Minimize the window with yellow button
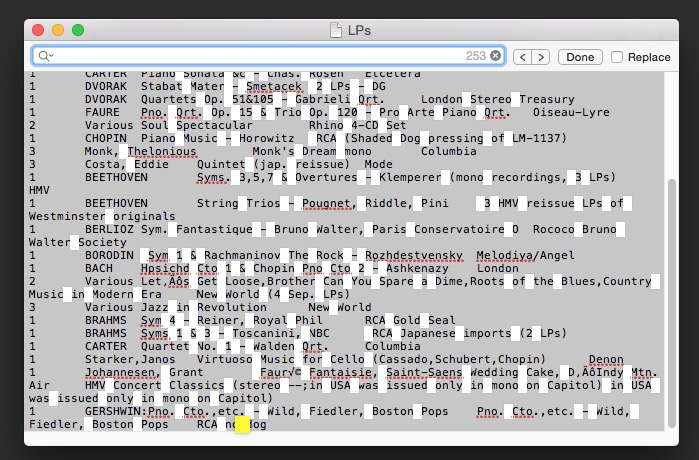 58,30
